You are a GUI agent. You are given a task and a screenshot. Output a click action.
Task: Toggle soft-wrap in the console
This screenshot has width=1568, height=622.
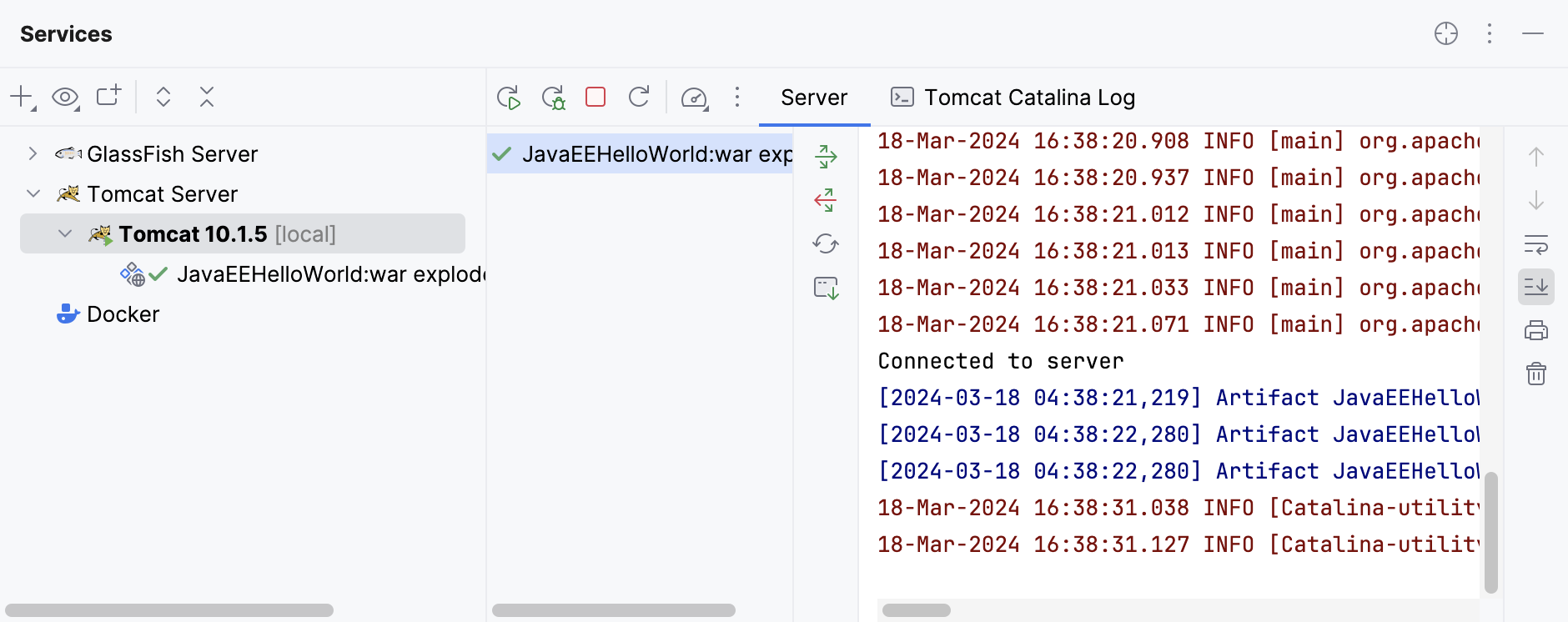[1535, 243]
